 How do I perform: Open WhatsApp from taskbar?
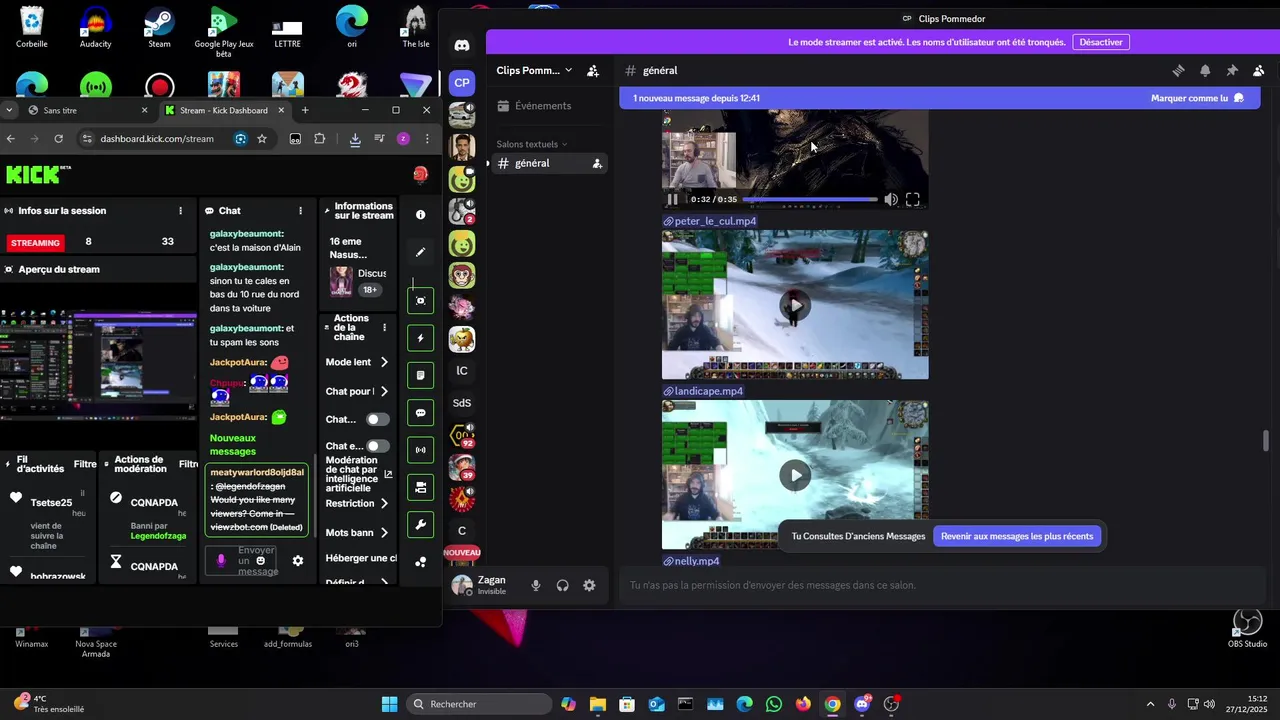[x=774, y=704]
